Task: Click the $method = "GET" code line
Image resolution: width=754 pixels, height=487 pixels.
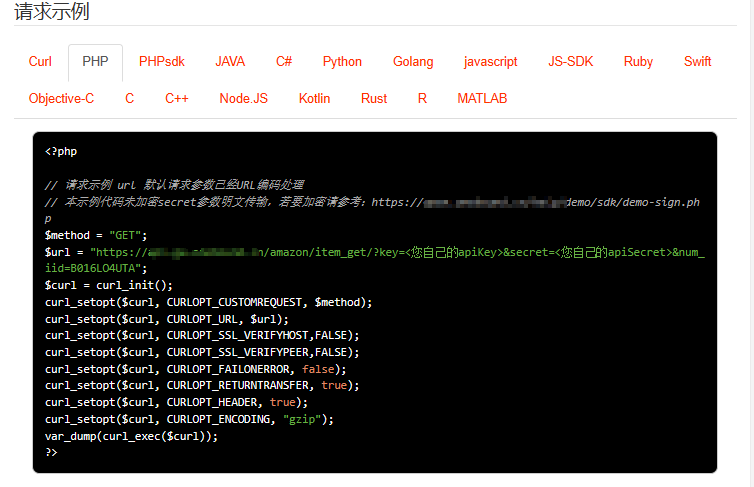Action: tap(96, 235)
